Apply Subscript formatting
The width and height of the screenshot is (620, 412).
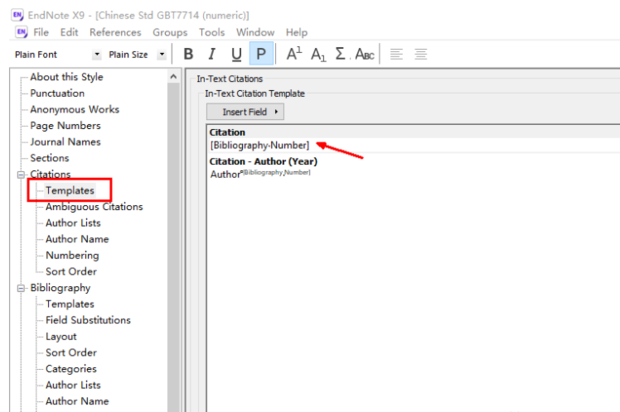318,54
